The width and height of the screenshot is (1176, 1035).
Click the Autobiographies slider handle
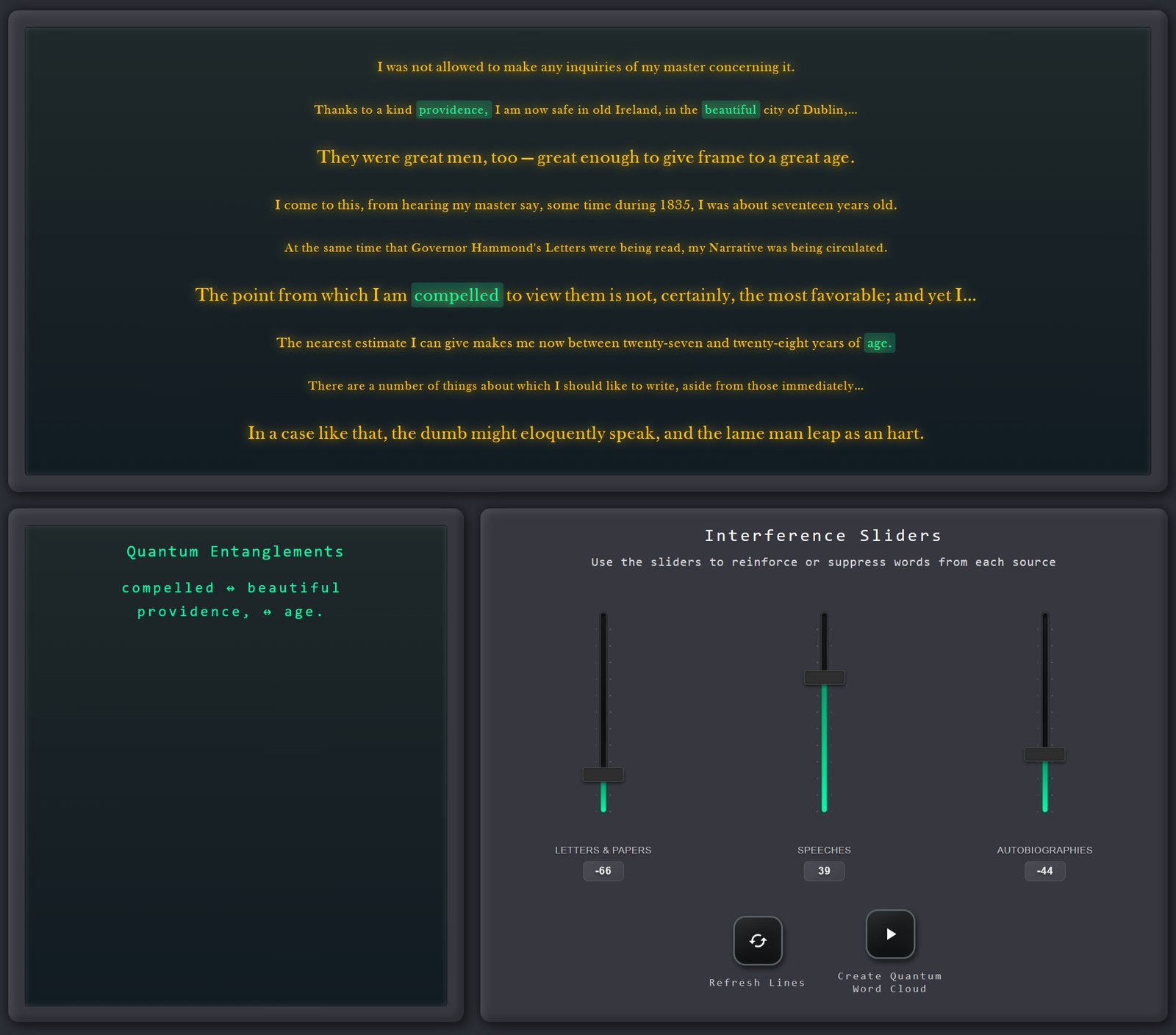(x=1044, y=753)
